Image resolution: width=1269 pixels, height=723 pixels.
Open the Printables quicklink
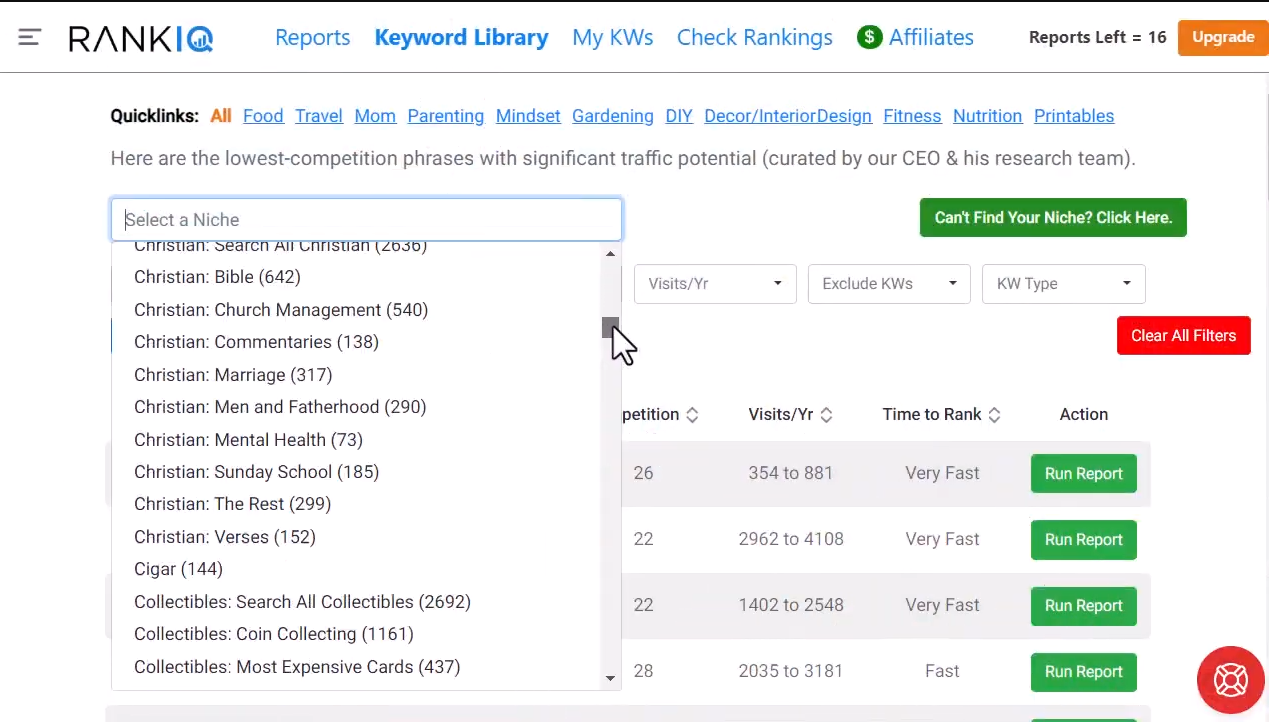point(1073,115)
